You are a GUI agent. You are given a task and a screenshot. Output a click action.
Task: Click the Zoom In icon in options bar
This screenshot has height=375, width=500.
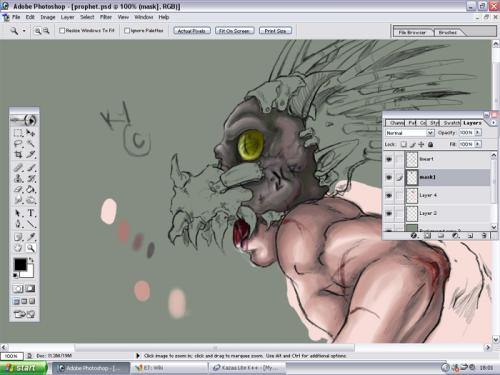[x=38, y=31]
